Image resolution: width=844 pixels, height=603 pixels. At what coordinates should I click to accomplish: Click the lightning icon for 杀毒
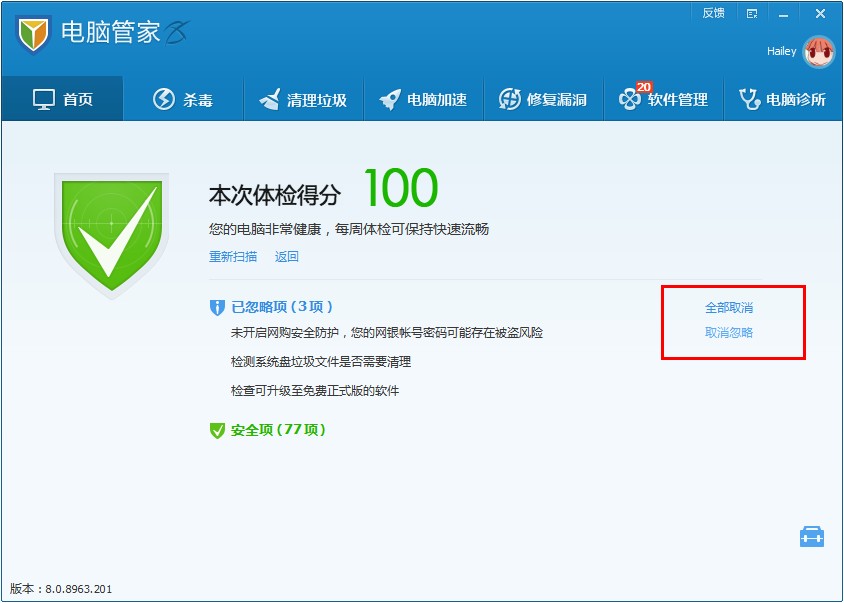pyautogui.click(x=164, y=99)
